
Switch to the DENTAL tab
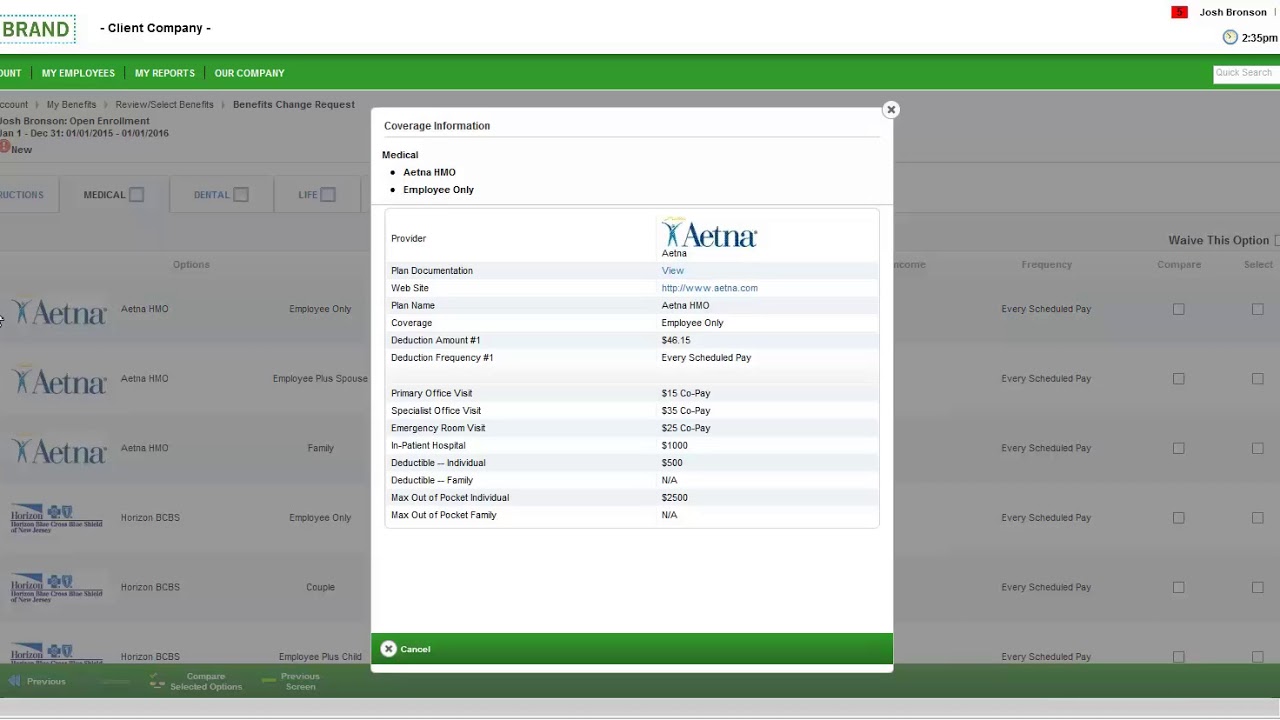[x=221, y=195]
